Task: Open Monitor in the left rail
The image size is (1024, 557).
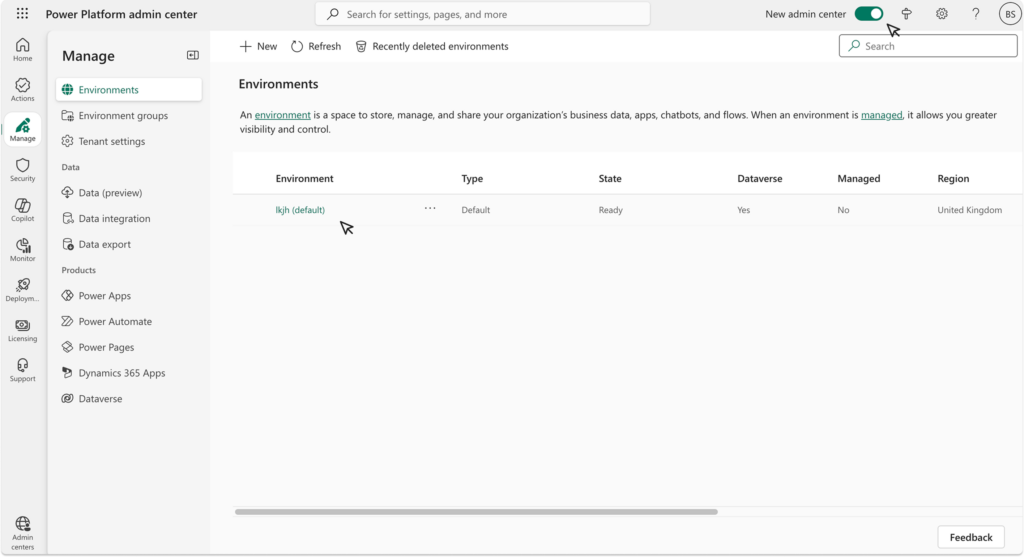Action: [x=22, y=249]
